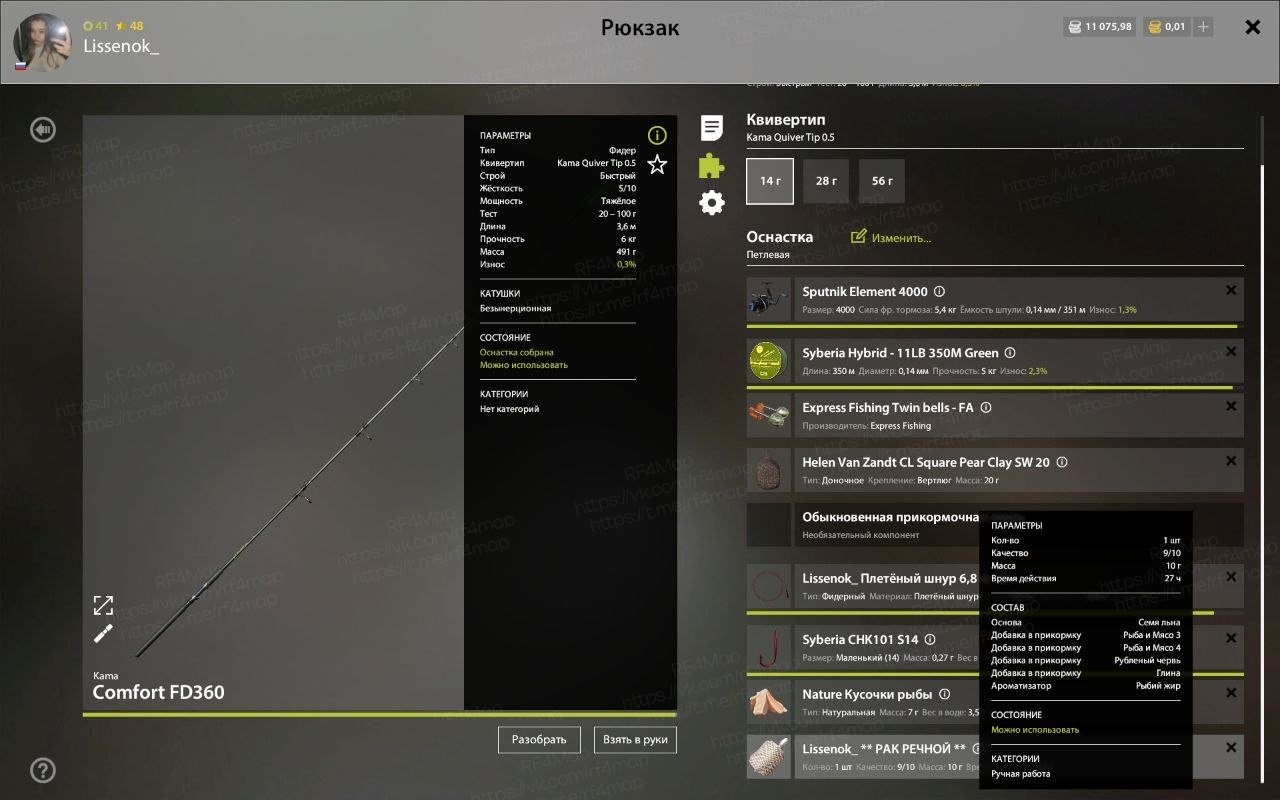This screenshot has height=800, width=1280.
Task: Click the Безынерционная reel type text
Action: coord(515,308)
